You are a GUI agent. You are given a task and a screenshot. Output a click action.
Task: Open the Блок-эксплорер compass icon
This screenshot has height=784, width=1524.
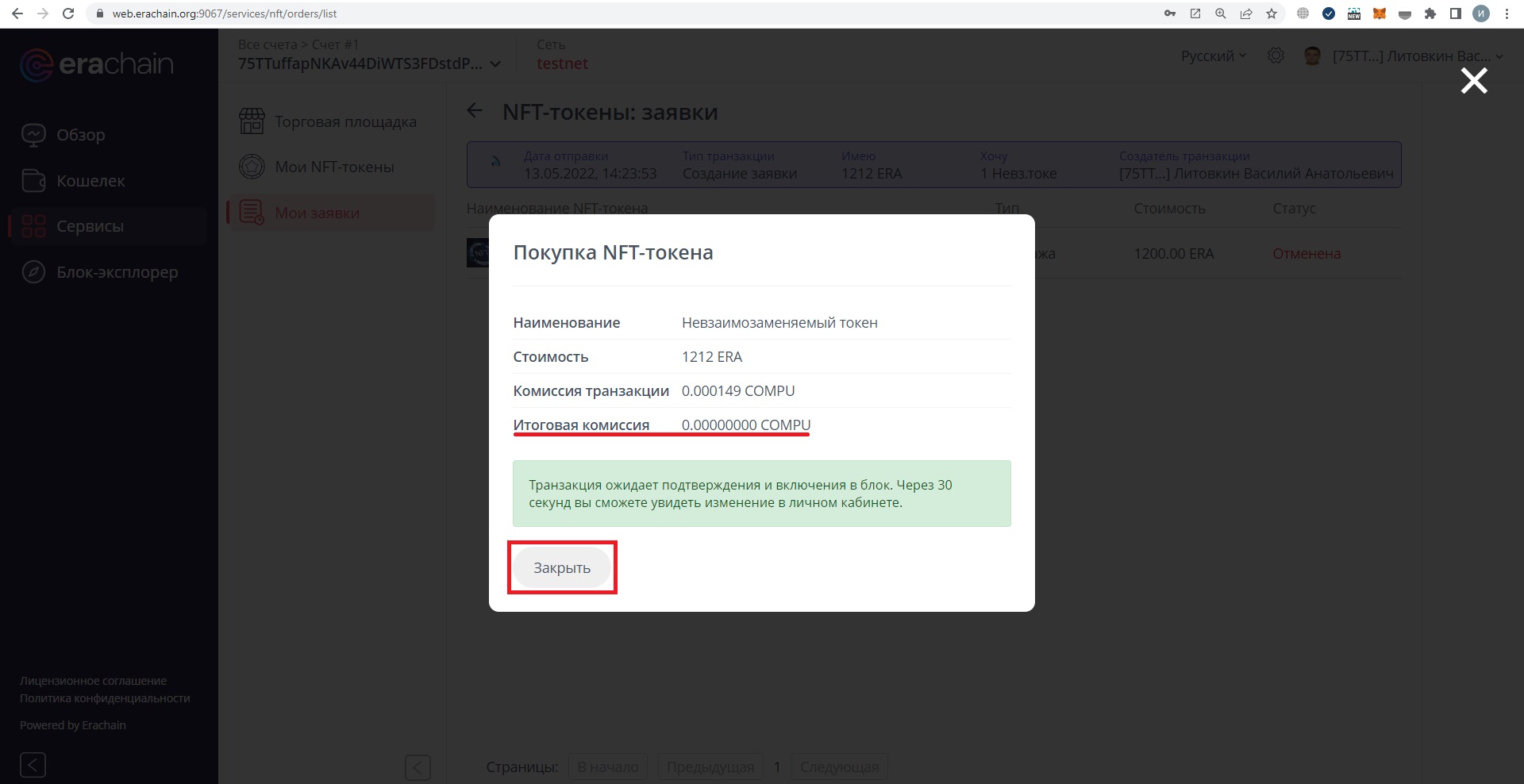pyautogui.click(x=33, y=272)
